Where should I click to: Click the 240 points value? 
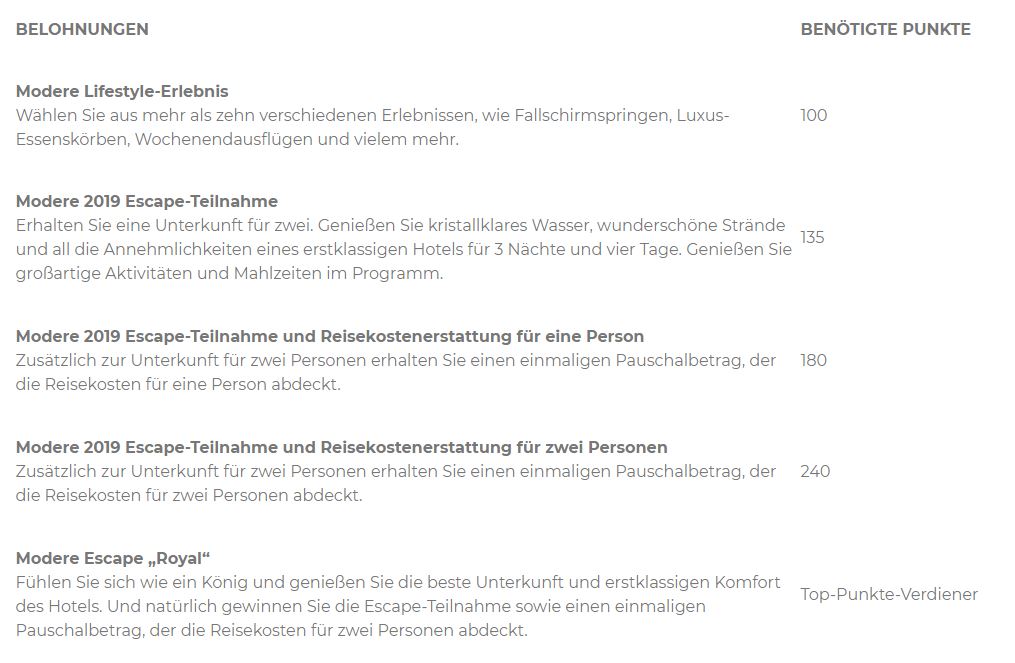coord(816,471)
